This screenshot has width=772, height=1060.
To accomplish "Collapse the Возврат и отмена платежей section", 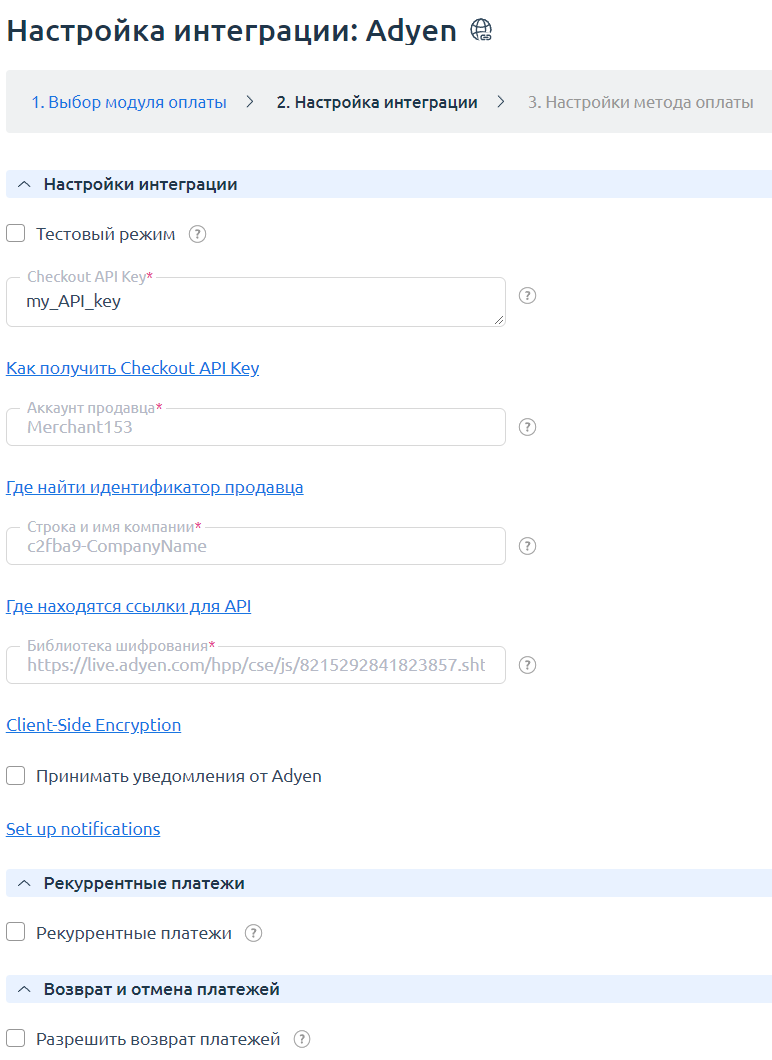I will 24,989.
